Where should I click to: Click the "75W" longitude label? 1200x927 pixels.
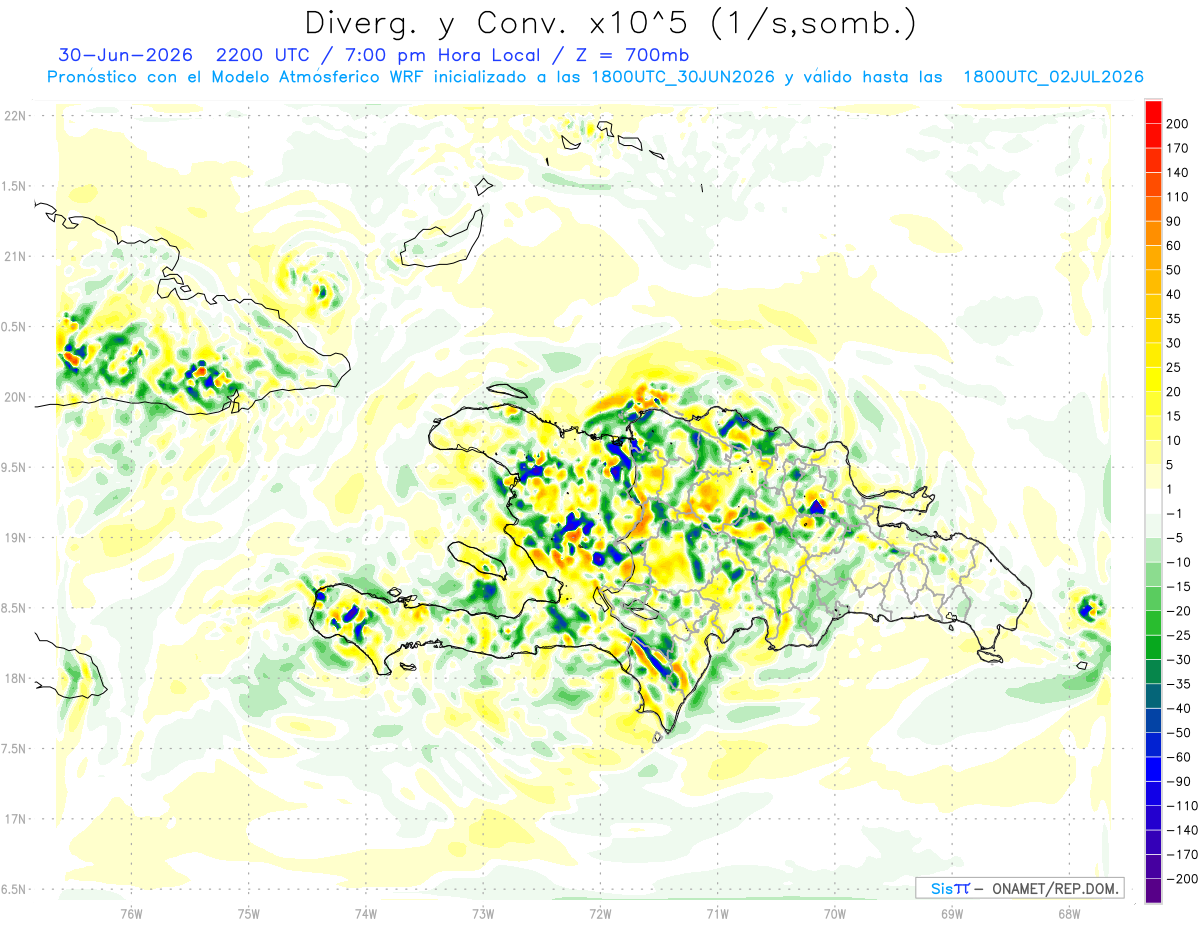(249, 914)
